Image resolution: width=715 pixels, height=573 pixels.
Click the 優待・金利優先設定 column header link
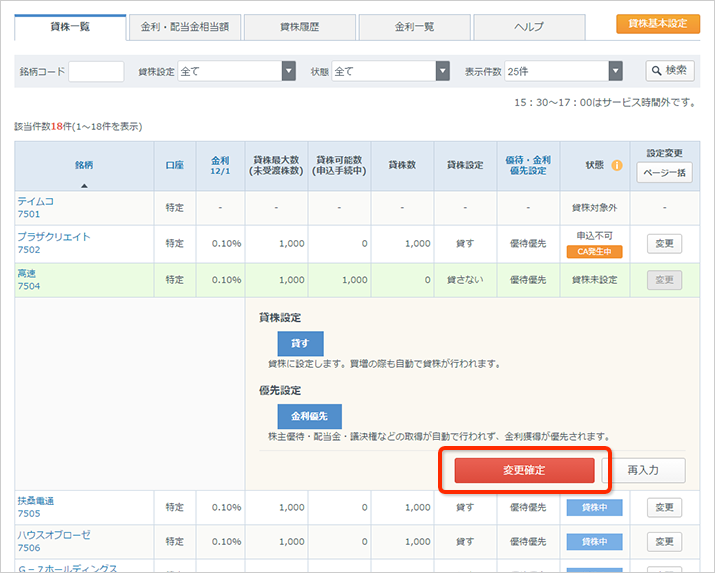528,165
